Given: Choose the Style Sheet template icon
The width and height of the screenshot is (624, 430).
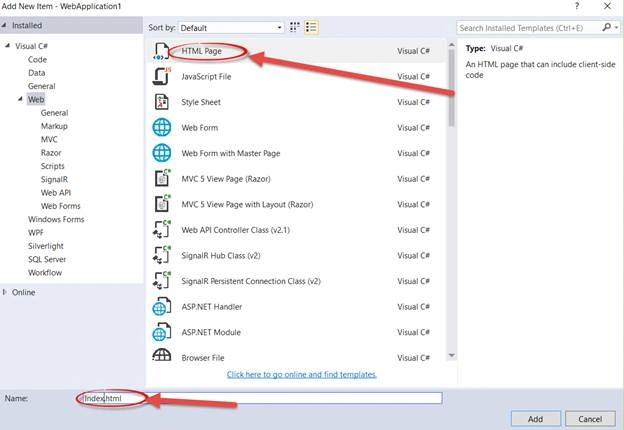Looking at the screenshot, I should click(162, 102).
